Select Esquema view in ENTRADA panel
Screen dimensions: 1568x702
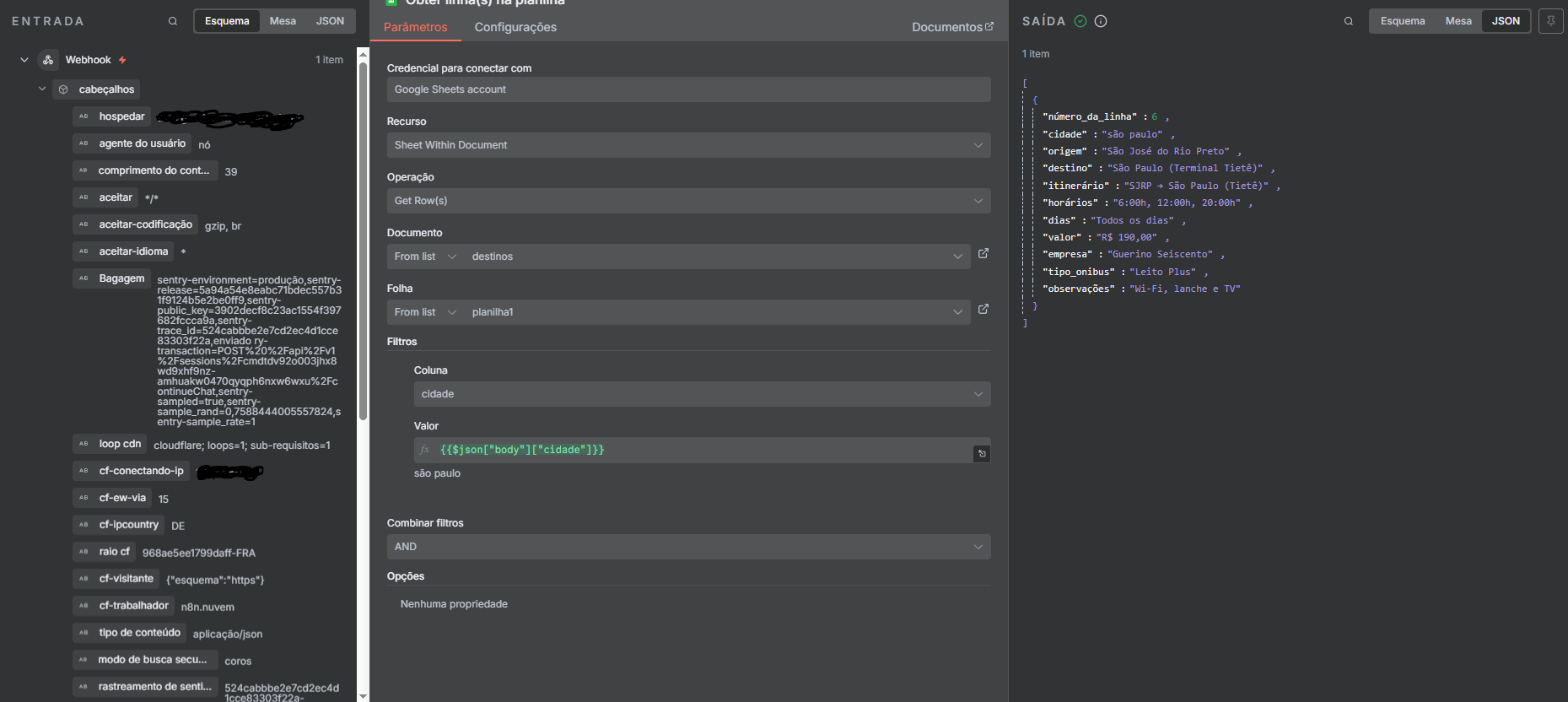pos(227,21)
